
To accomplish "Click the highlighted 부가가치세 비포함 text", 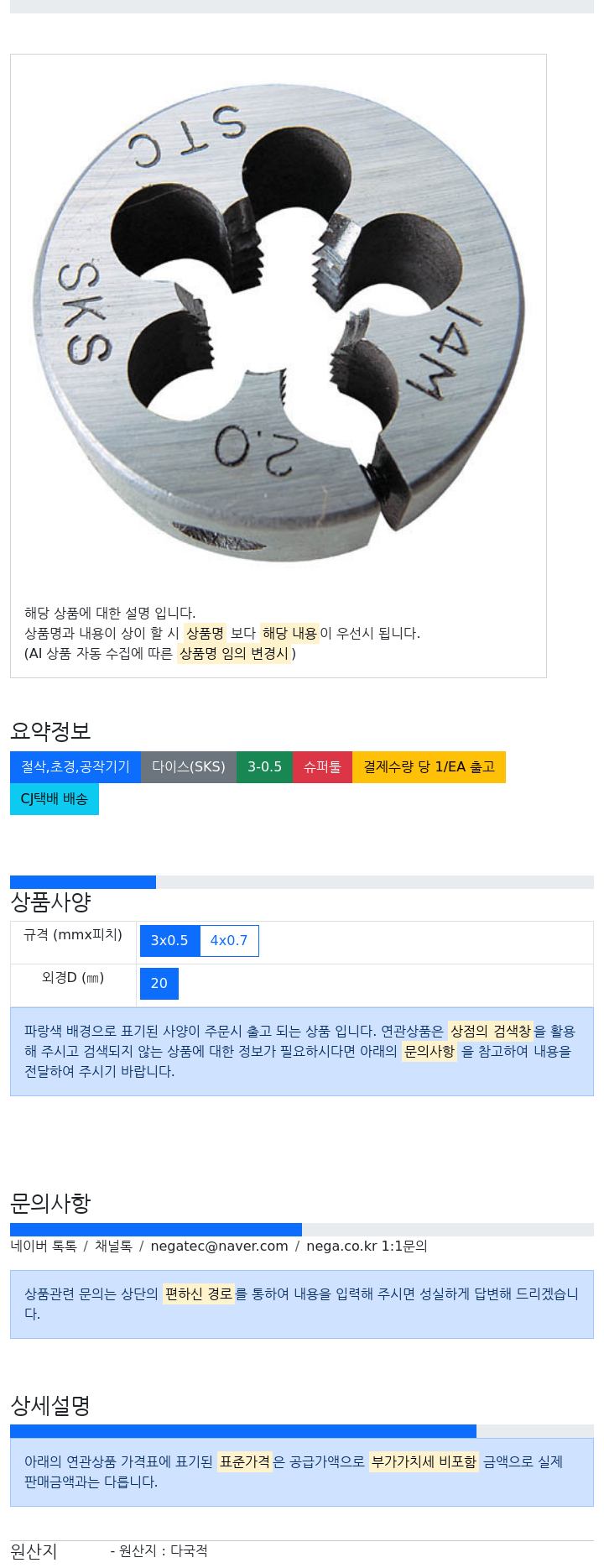I will pos(424,1461).
